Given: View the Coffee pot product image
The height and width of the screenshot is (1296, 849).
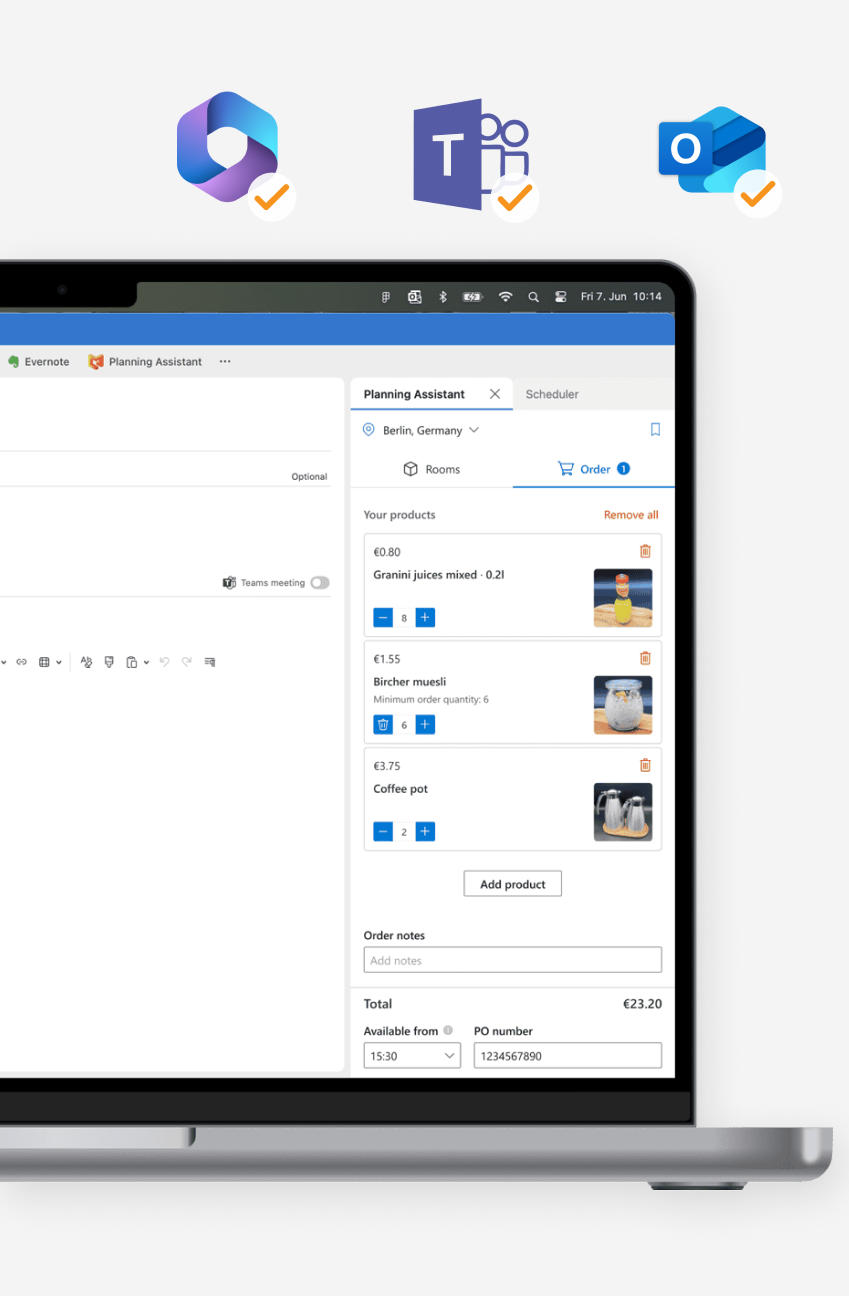Looking at the screenshot, I should [623, 812].
